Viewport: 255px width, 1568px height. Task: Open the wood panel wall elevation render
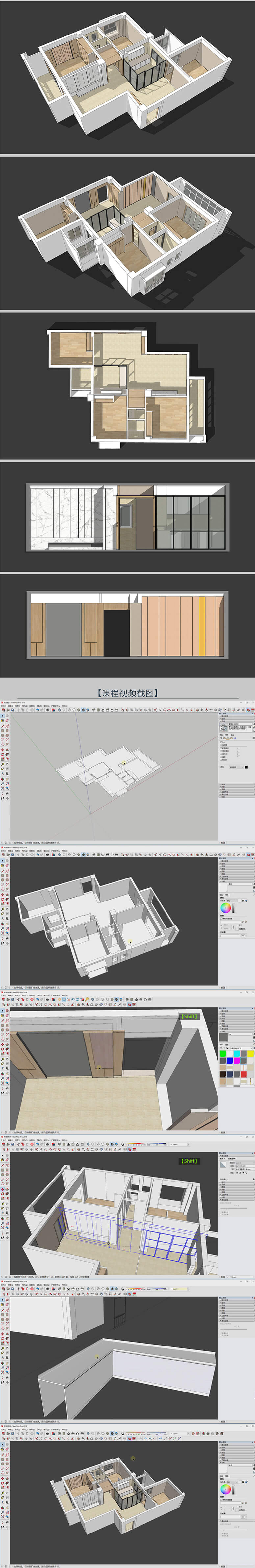(x=128, y=625)
